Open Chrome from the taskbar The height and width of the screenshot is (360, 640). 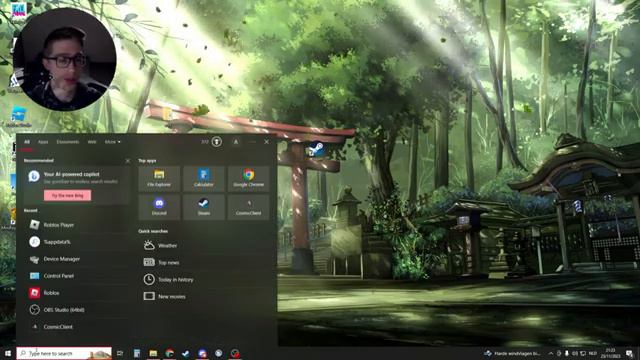click(x=169, y=353)
